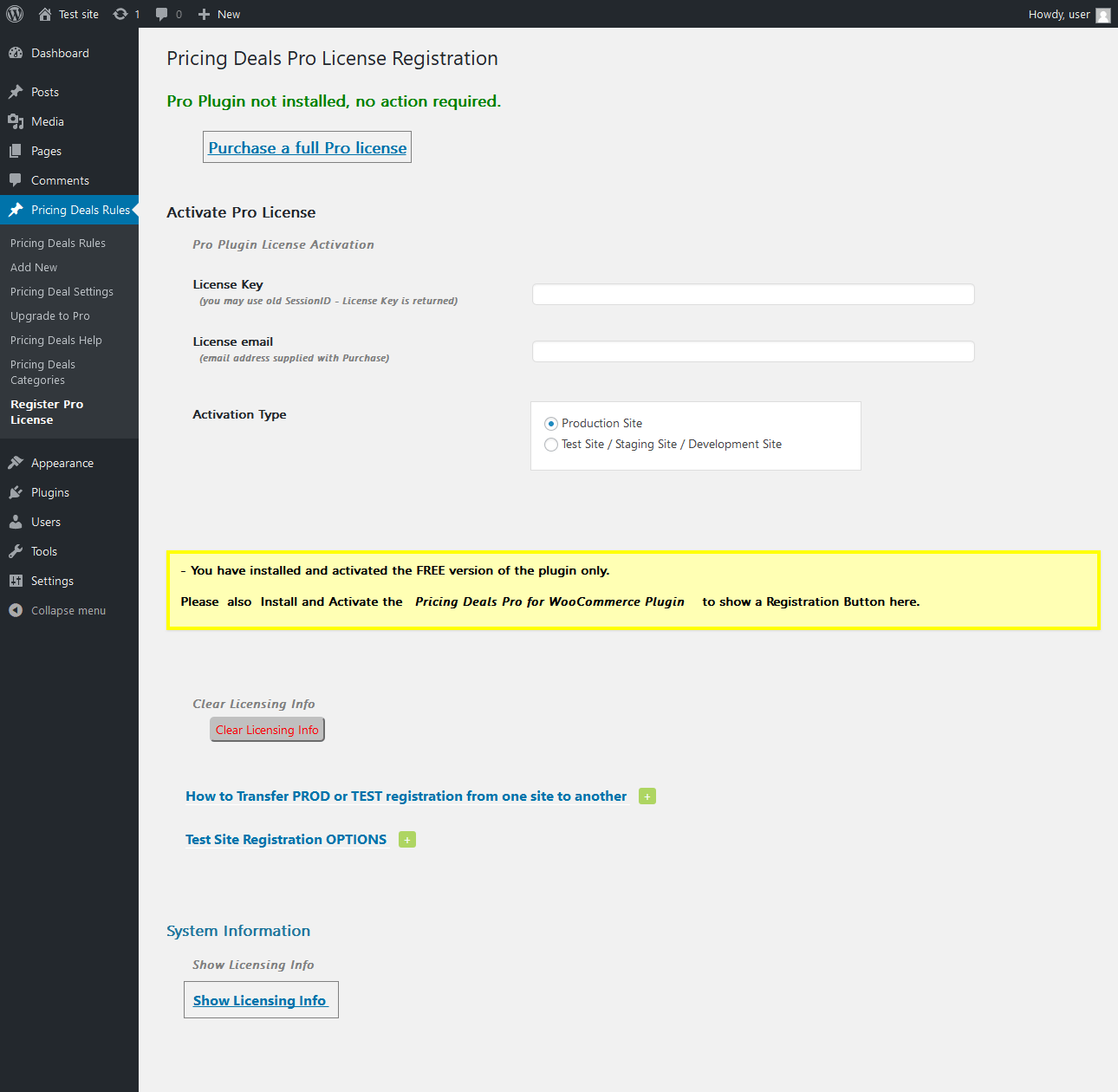This screenshot has width=1118, height=1092.
Task: Click the Show Licensing Info link
Action: (260, 1000)
